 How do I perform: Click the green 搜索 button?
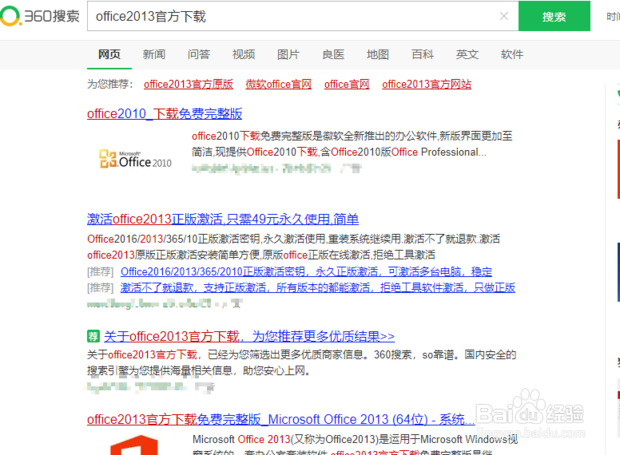pos(554,16)
